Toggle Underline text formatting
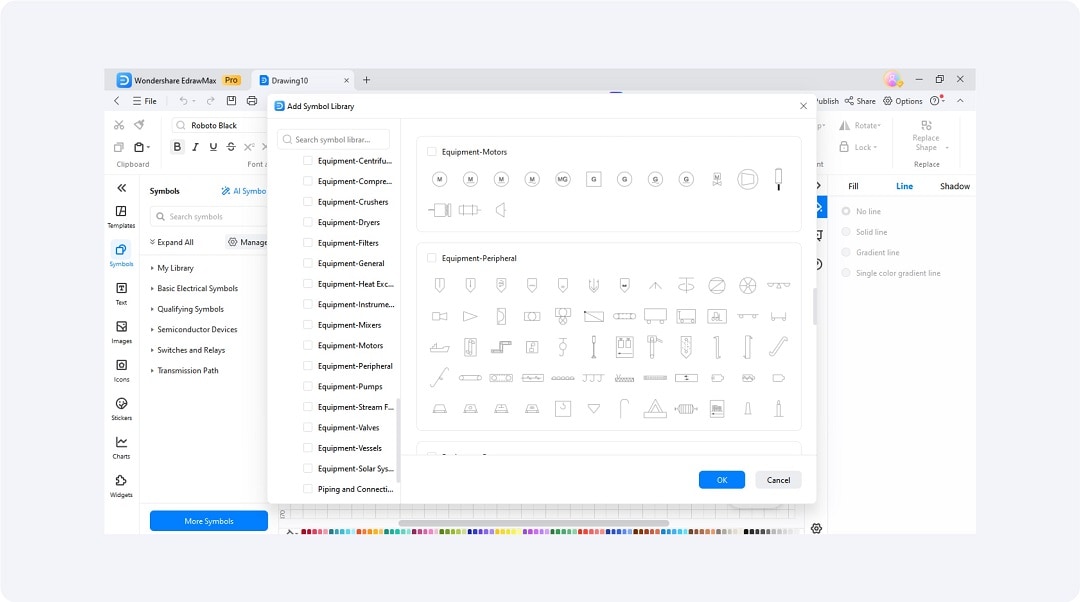 [x=214, y=147]
